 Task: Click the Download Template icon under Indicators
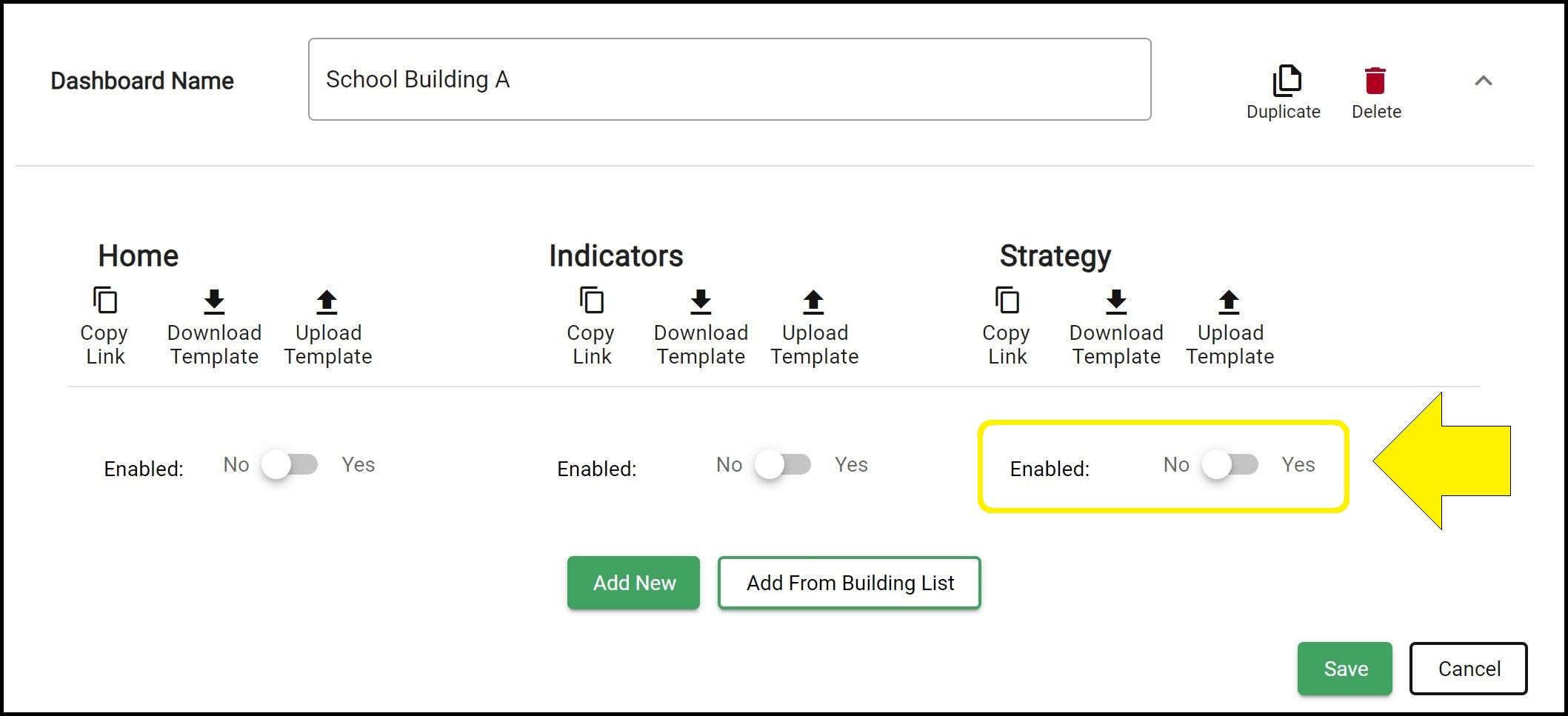tap(700, 301)
